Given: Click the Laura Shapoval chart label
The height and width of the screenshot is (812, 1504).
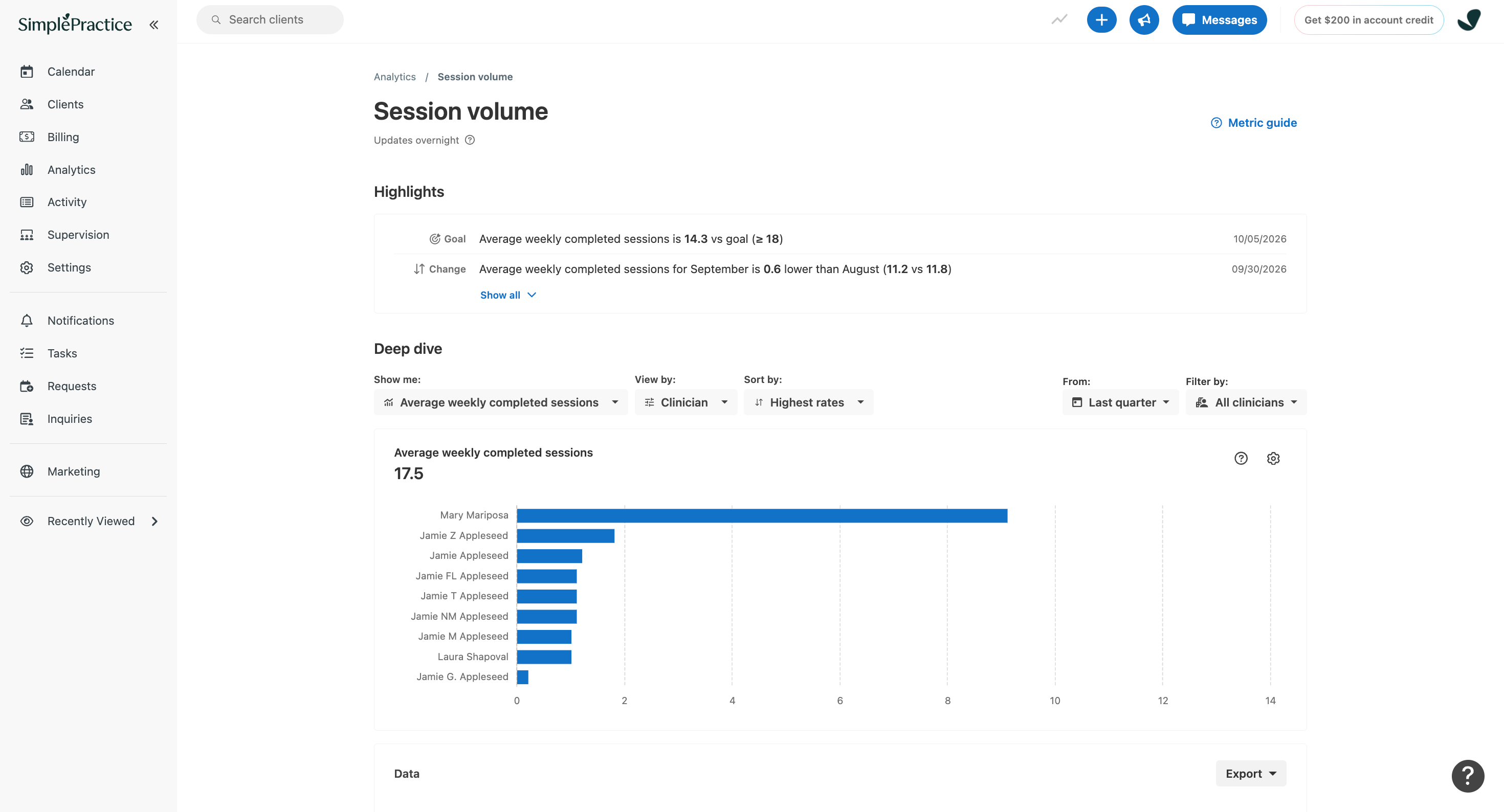Looking at the screenshot, I should pos(473,657).
